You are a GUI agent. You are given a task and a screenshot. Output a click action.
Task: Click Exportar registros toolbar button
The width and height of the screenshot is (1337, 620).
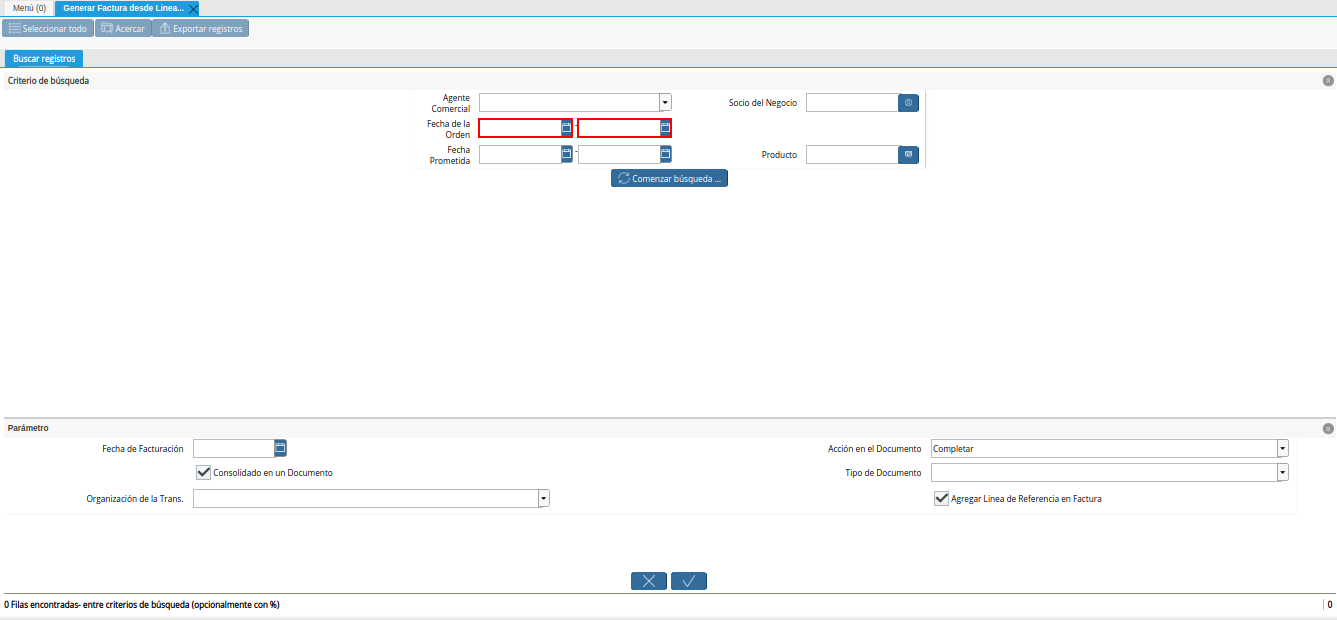pyautogui.click(x=200, y=28)
